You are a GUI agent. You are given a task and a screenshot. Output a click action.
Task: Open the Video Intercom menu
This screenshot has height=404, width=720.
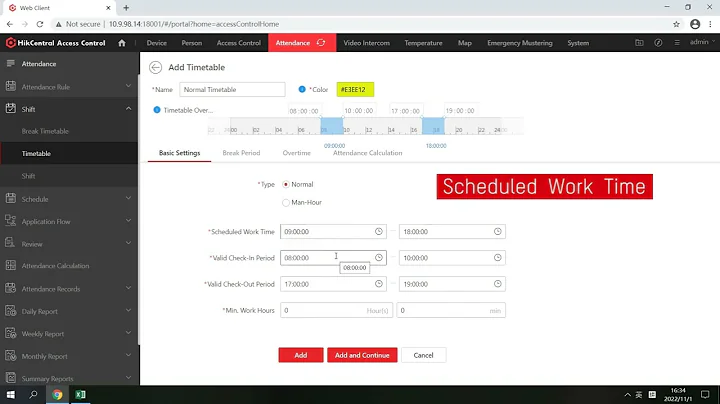(366, 43)
